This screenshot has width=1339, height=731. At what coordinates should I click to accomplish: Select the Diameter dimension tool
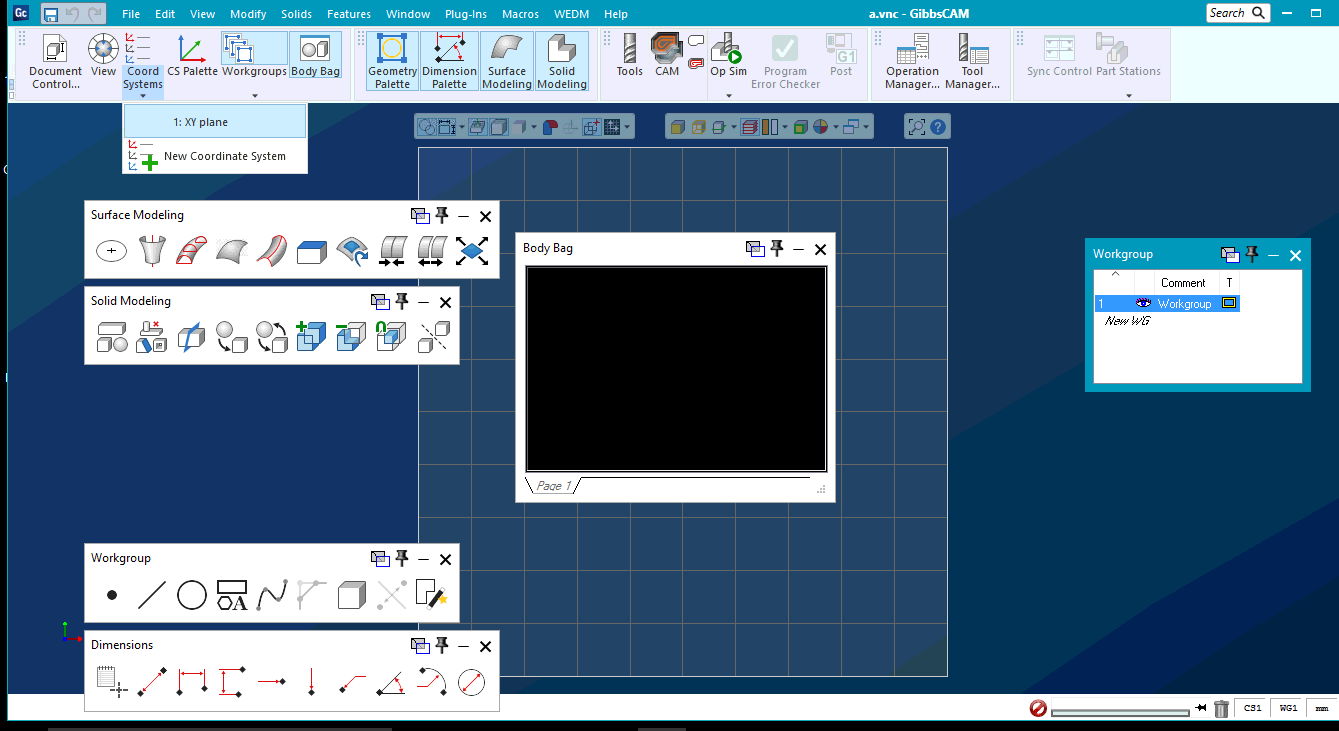point(471,682)
